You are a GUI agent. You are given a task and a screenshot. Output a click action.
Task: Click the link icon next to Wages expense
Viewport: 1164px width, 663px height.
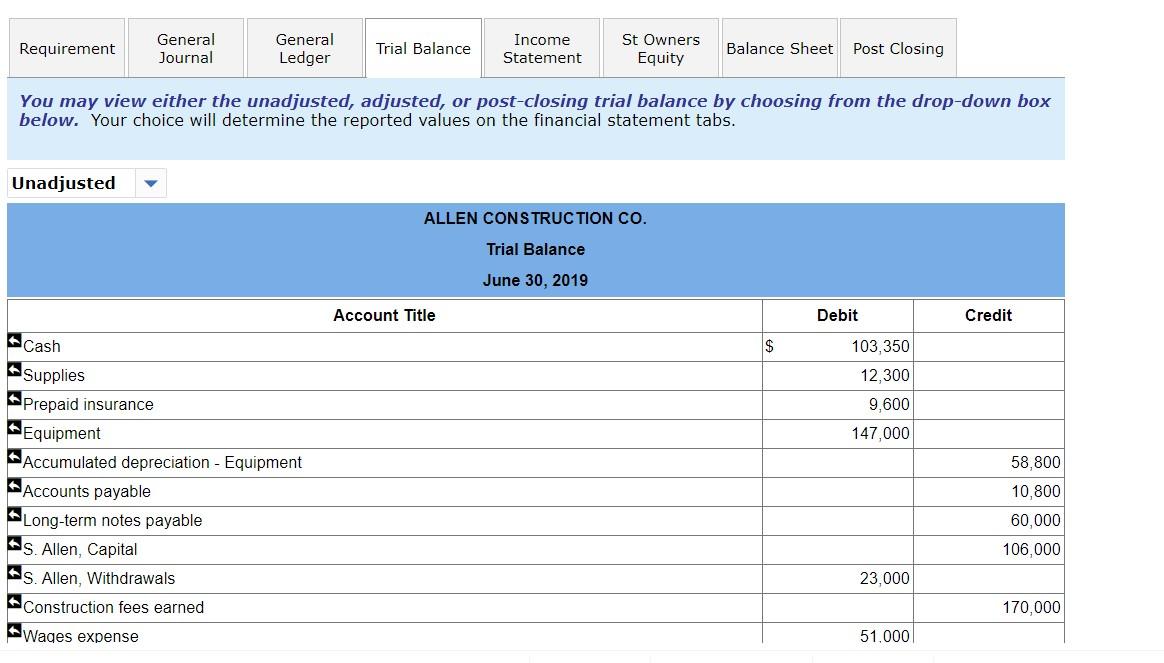click(x=14, y=630)
